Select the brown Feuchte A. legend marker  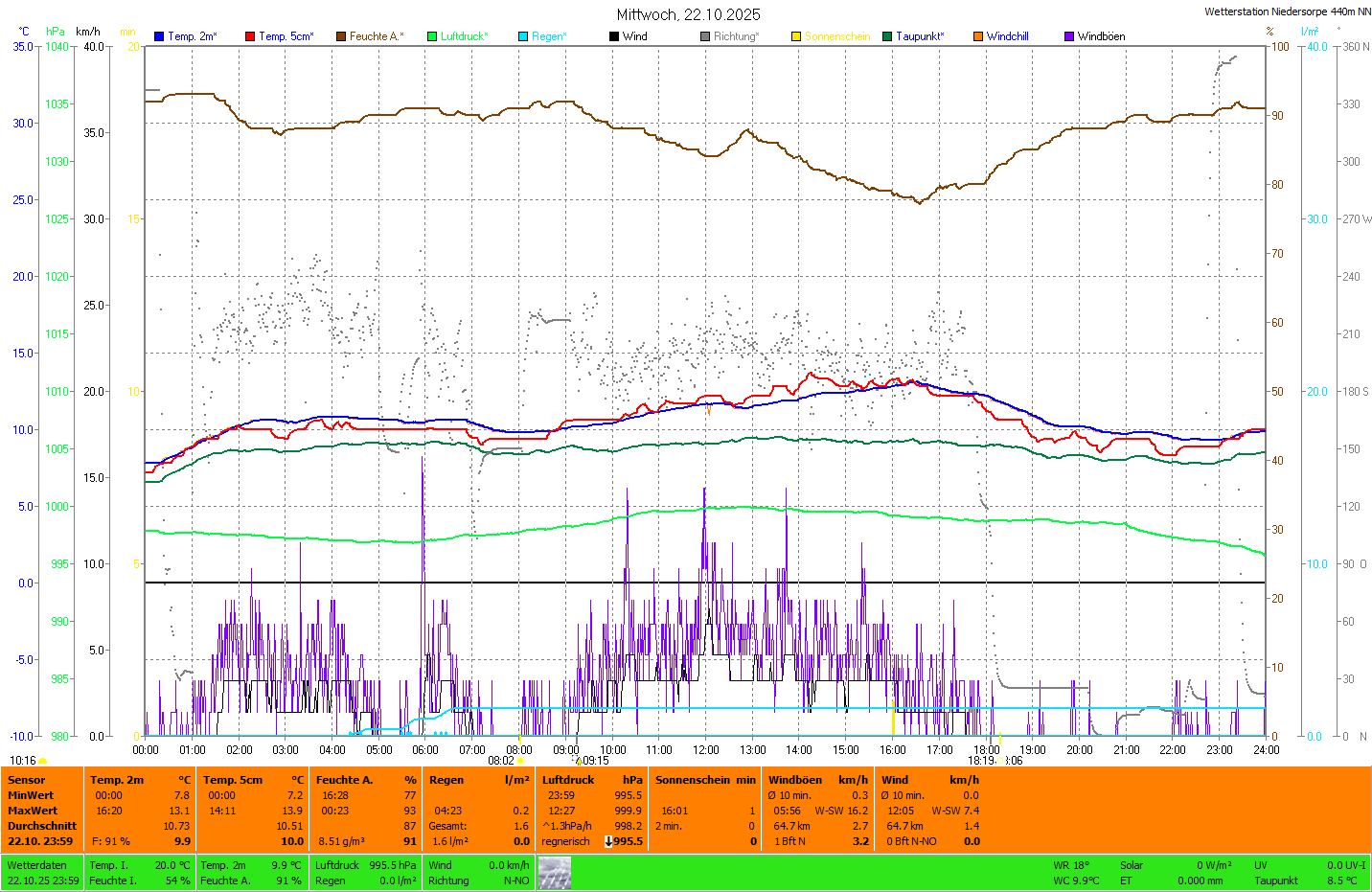coord(341,36)
